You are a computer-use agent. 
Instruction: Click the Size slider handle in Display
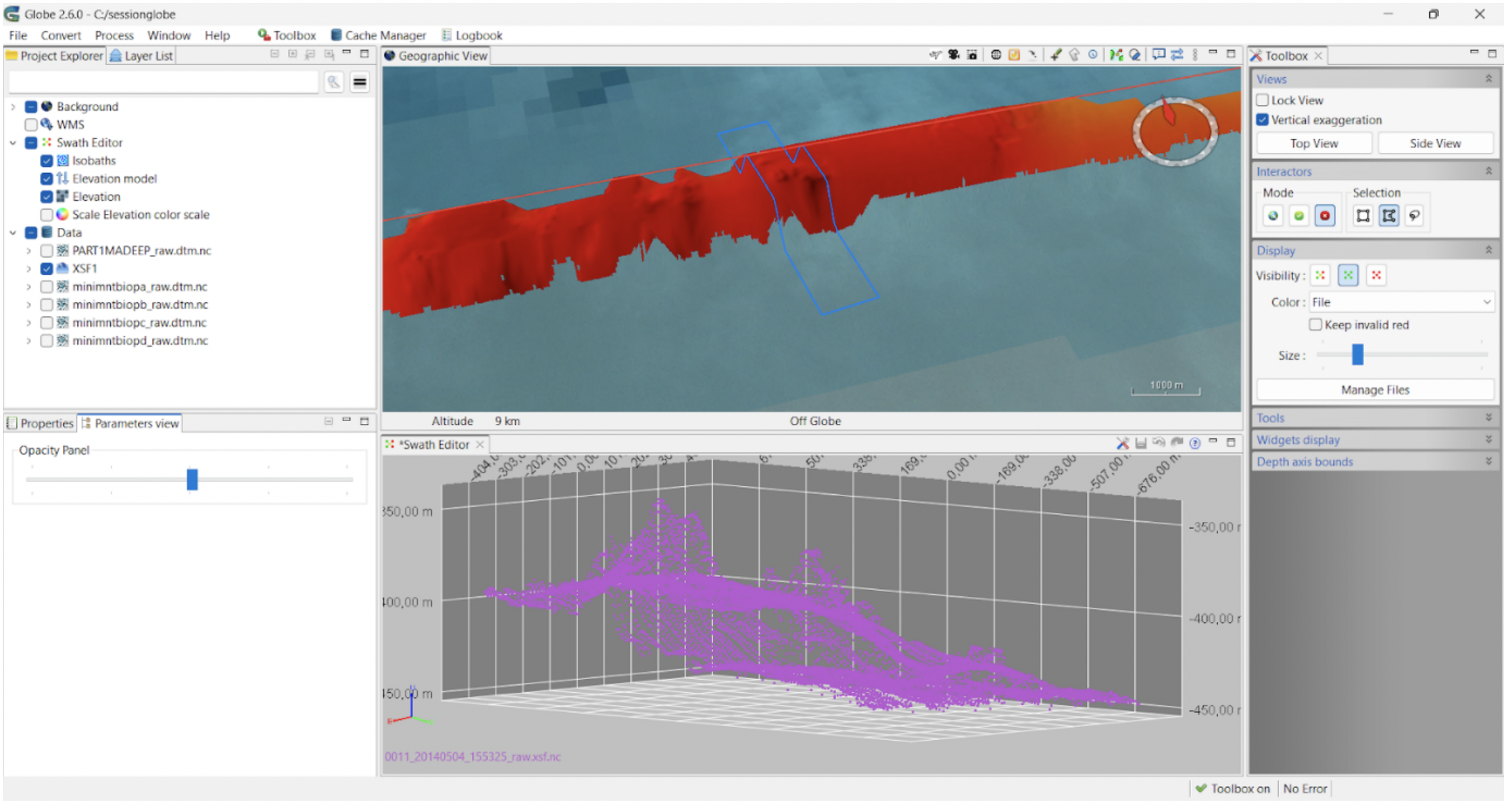[x=1358, y=355]
